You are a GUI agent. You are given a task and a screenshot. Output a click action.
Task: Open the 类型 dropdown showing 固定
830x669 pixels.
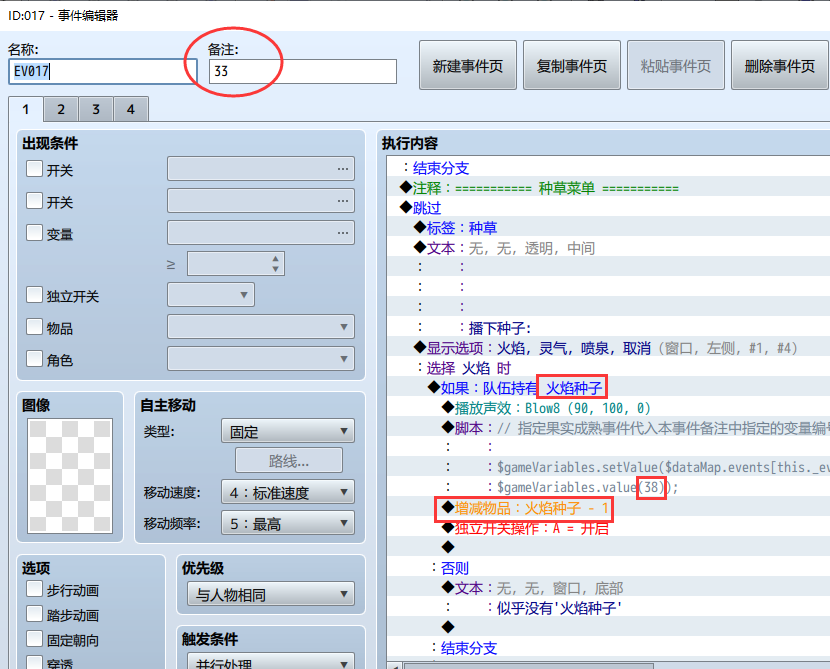(x=288, y=431)
